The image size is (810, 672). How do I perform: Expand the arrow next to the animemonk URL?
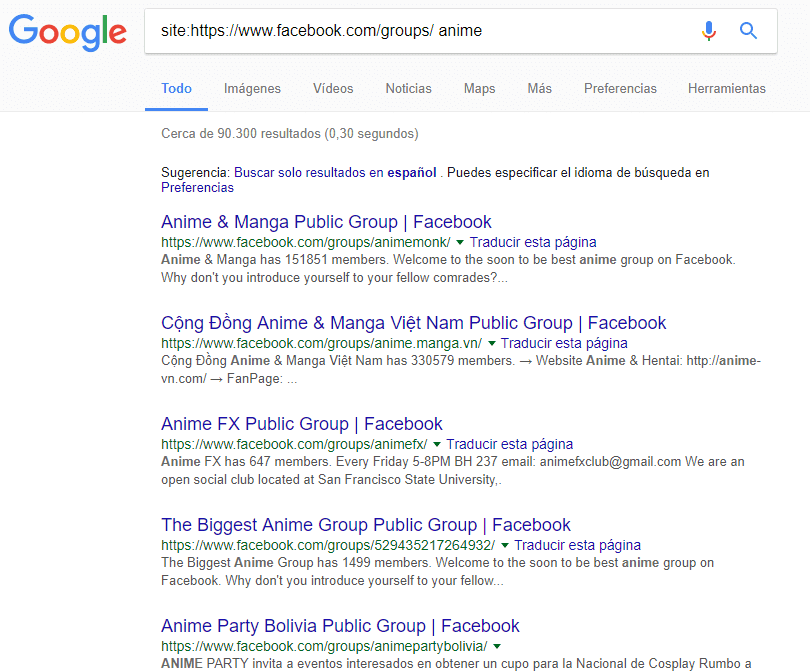coord(460,243)
